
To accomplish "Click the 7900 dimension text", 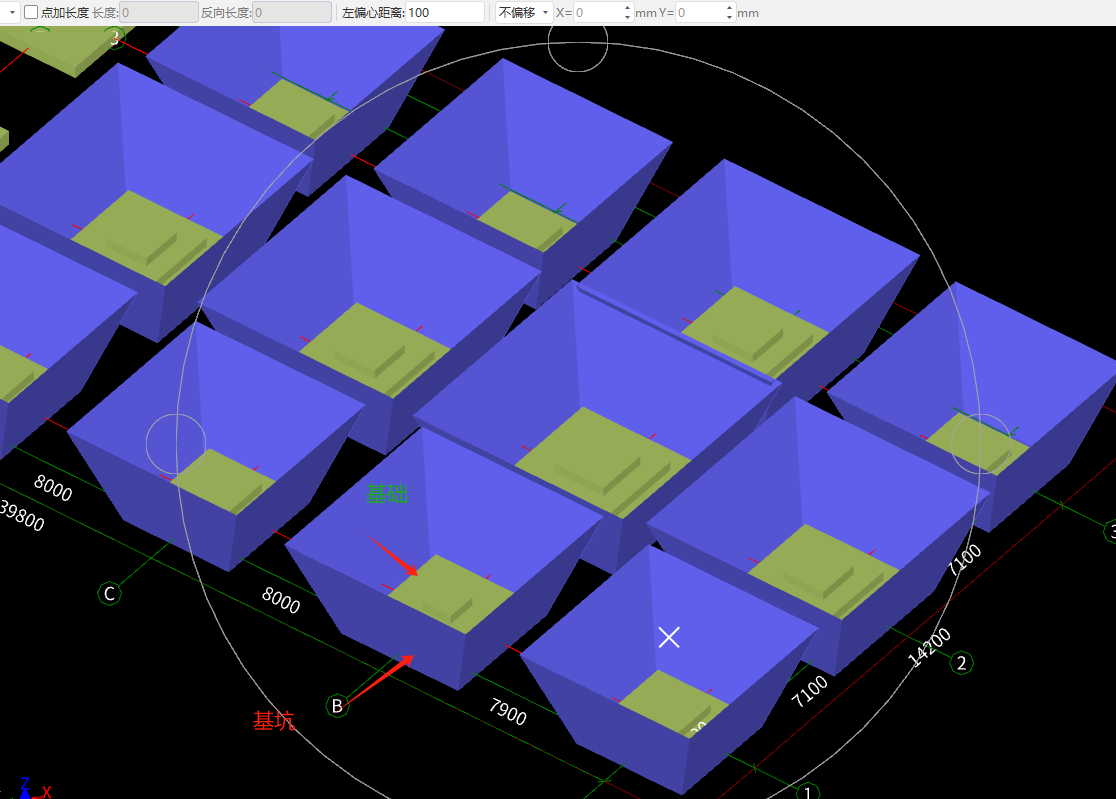I will (507, 711).
